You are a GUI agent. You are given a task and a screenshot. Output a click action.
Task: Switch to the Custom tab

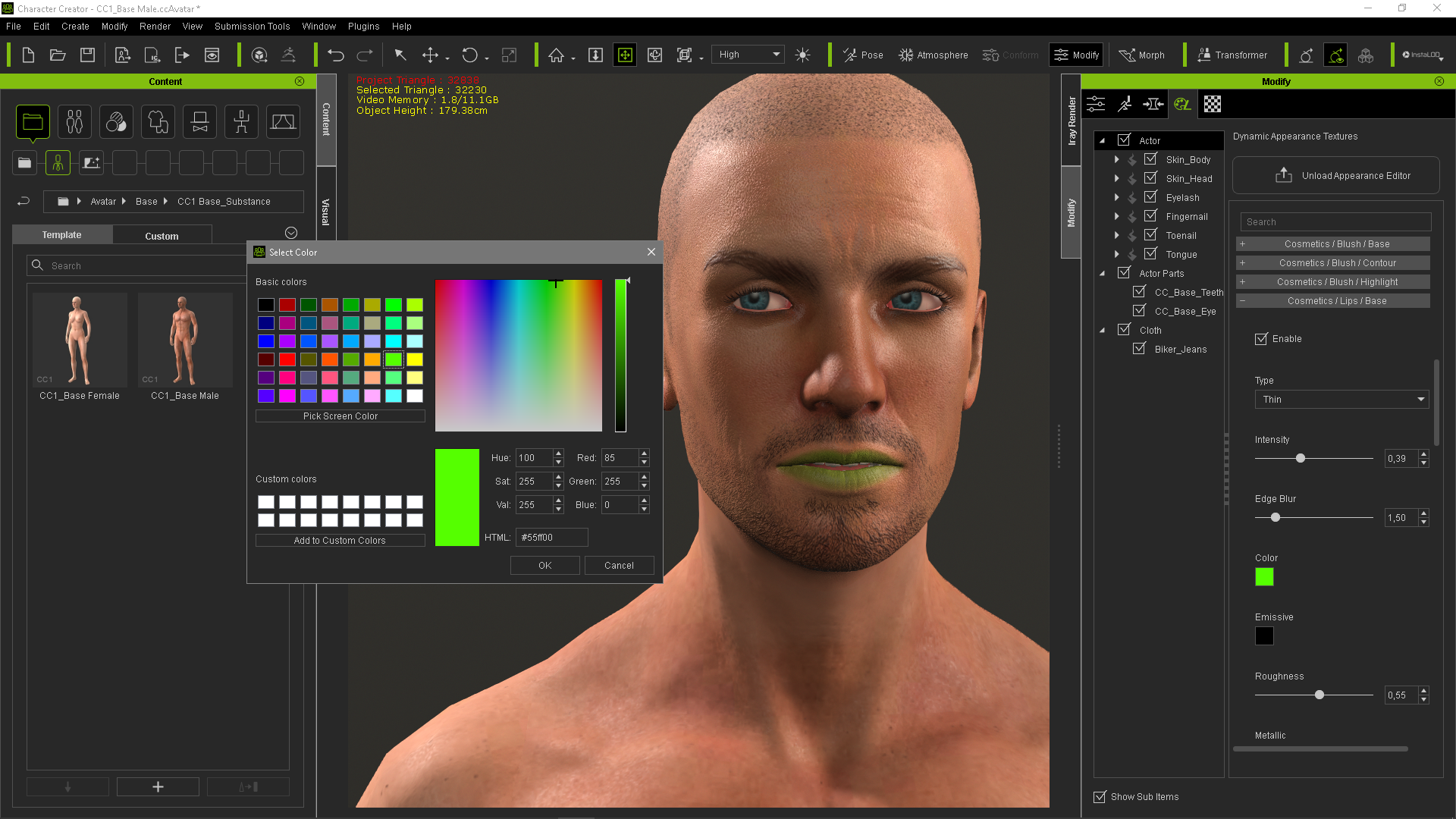coord(162,236)
